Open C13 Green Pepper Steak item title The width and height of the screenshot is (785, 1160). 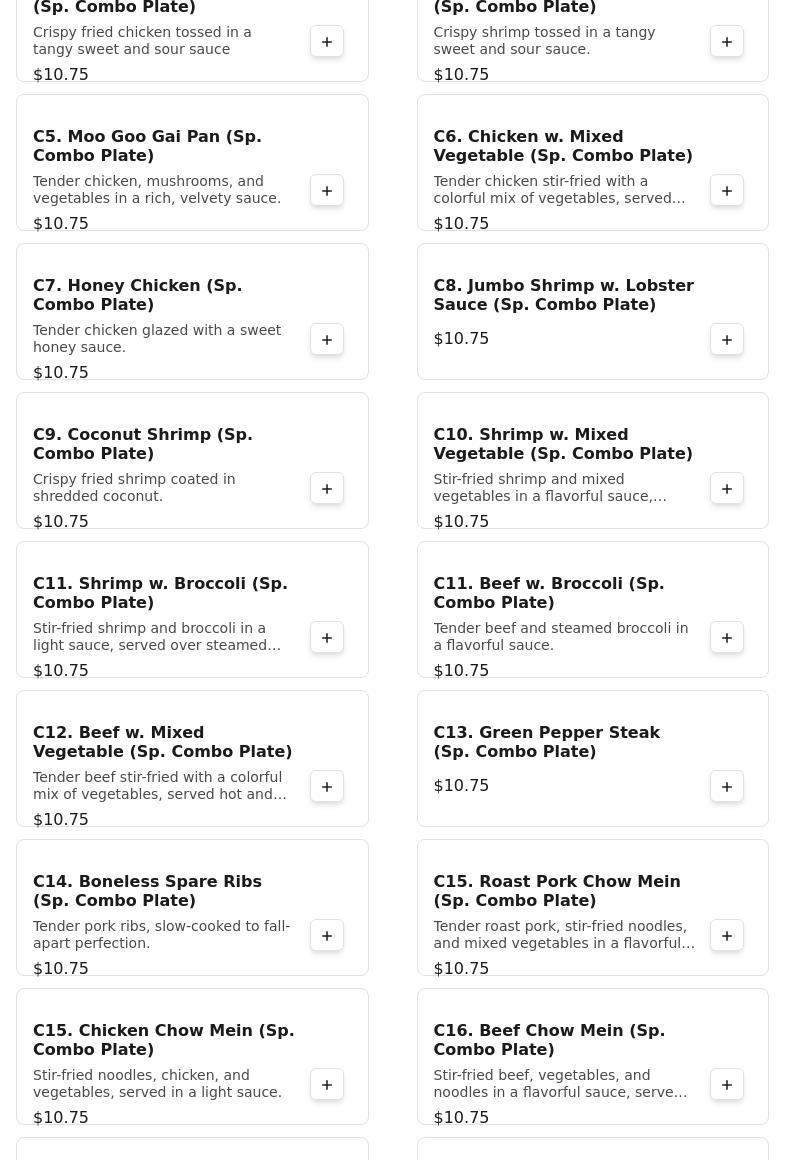[x=546, y=742]
